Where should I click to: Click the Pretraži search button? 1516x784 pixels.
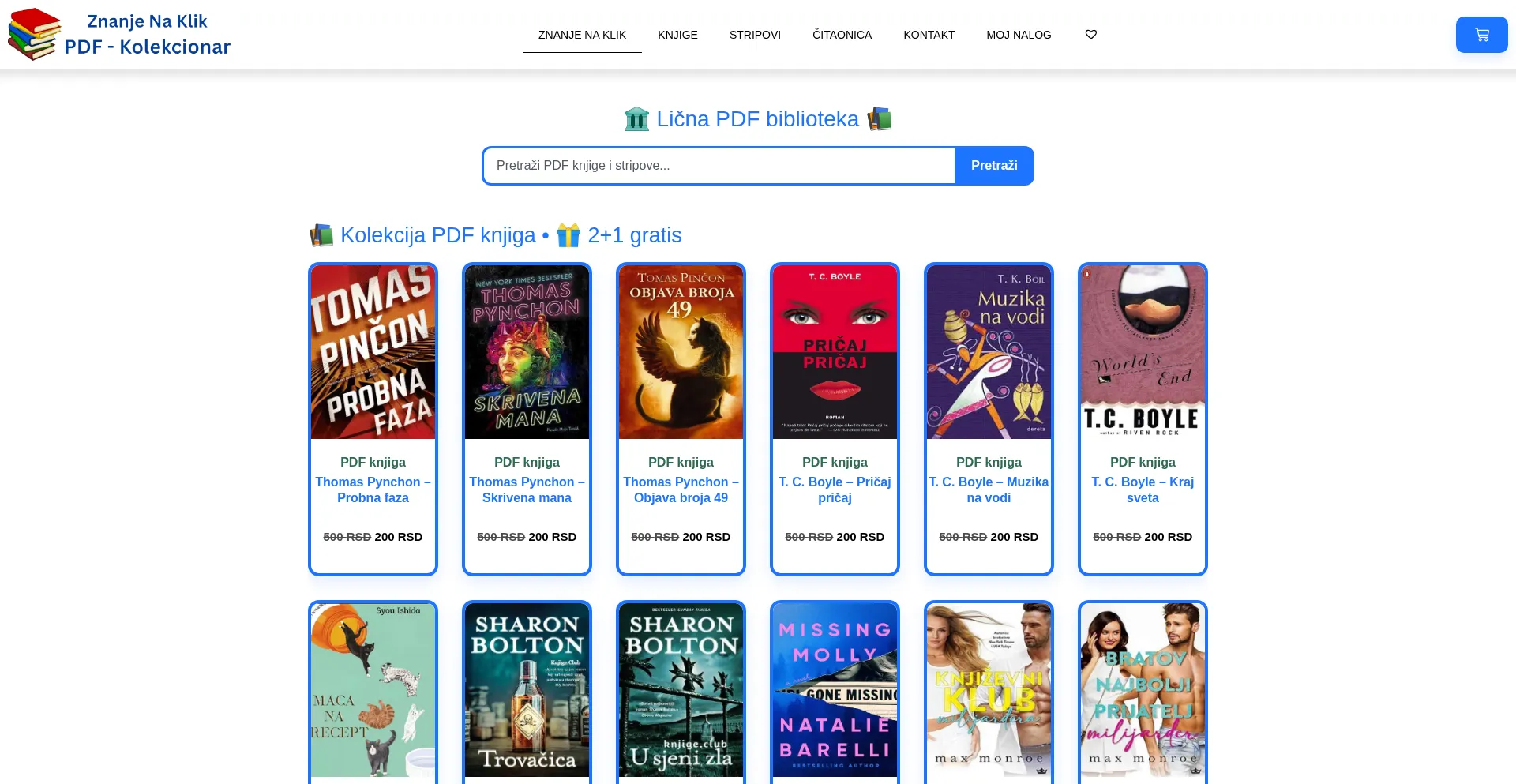pos(994,166)
